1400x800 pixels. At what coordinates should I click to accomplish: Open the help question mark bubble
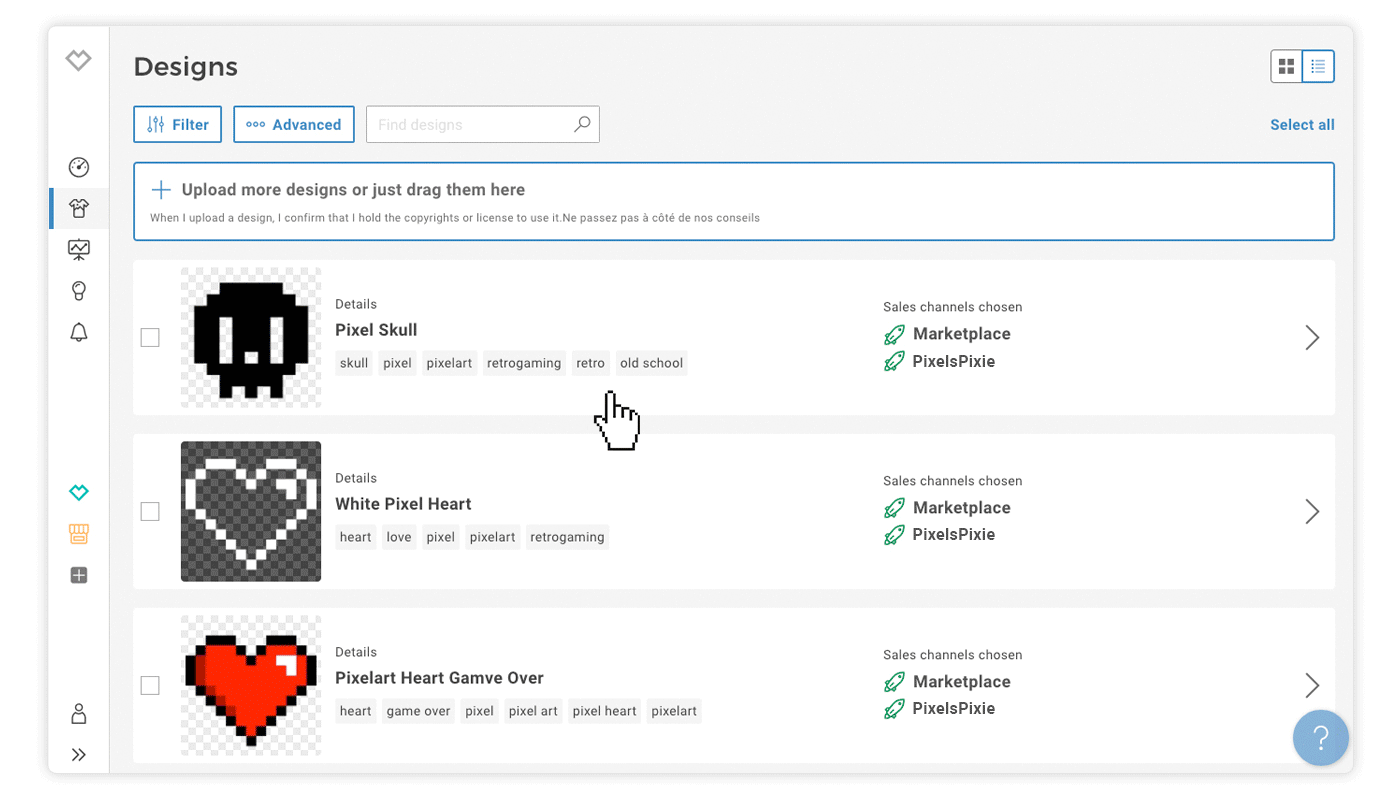coord(1321,738)
